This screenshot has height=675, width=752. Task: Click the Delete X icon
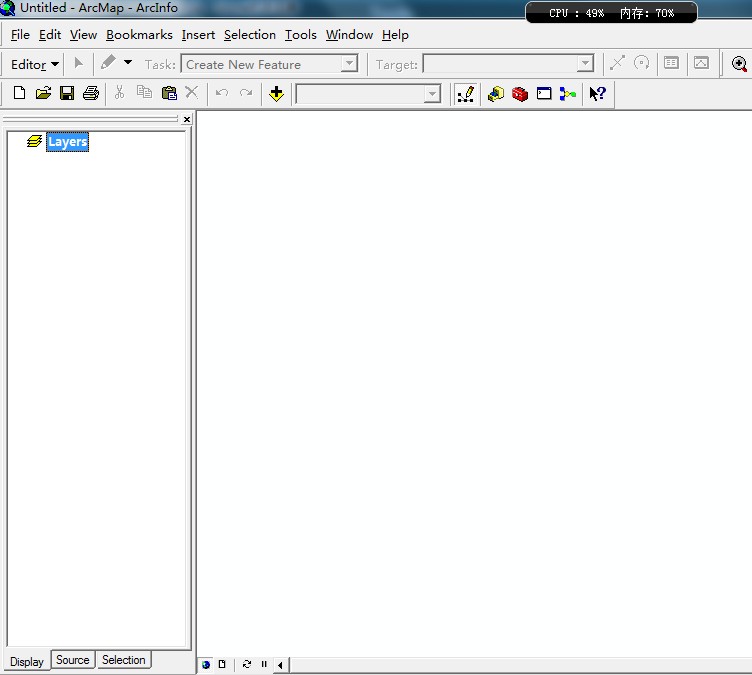click(191, 92)
